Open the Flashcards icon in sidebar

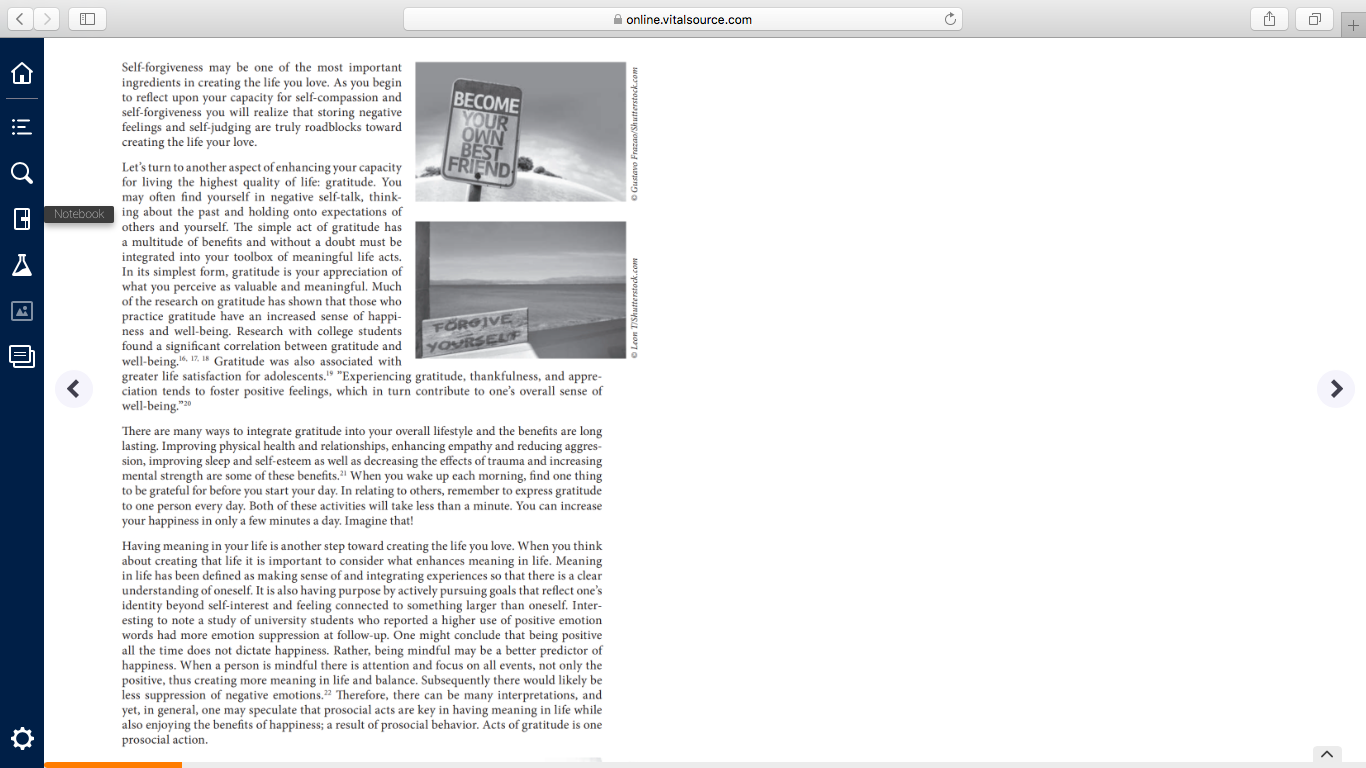pyautogui.click(x=21, y=356)
